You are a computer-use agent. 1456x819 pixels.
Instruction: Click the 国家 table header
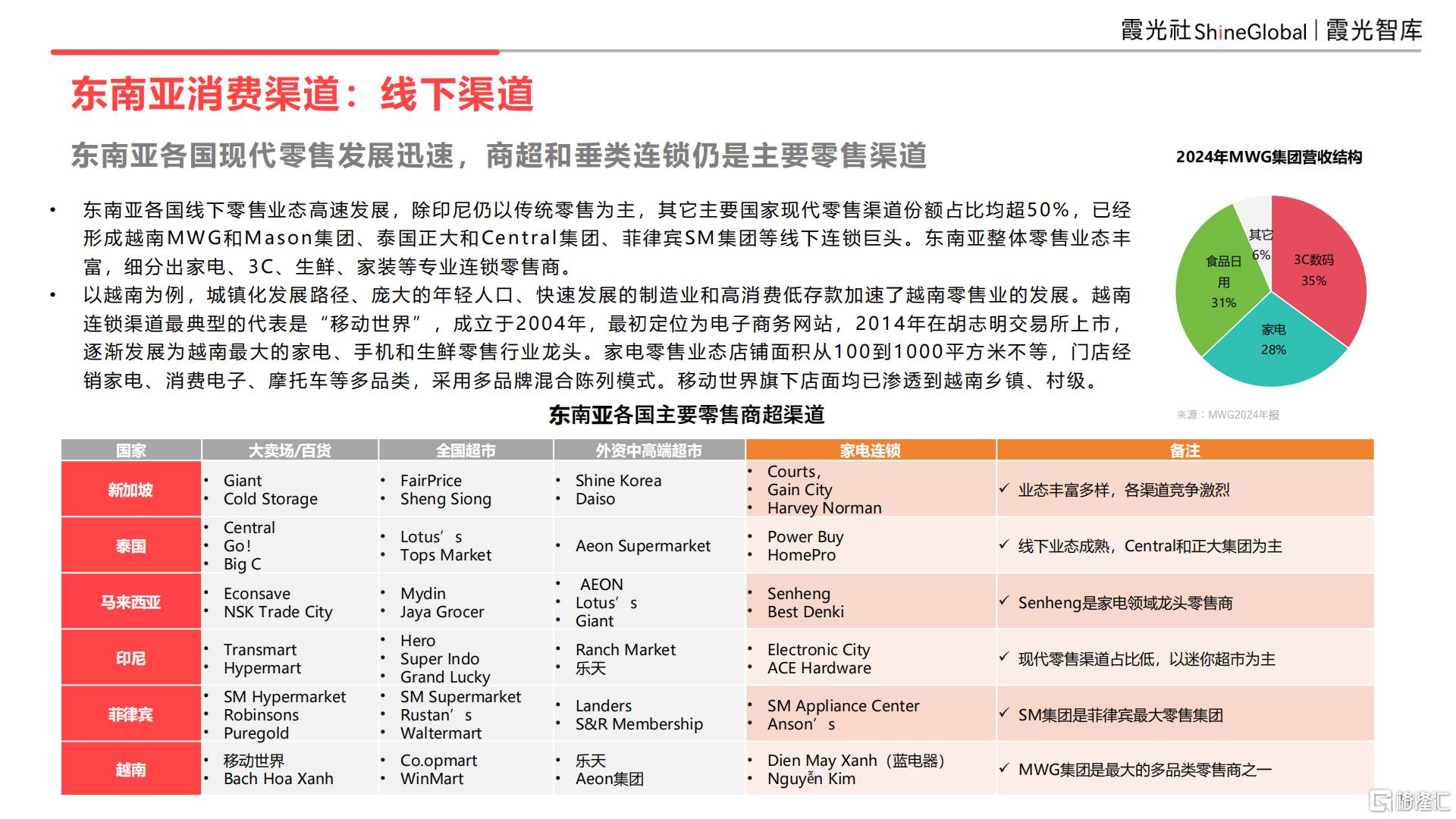tap(130, 449)
